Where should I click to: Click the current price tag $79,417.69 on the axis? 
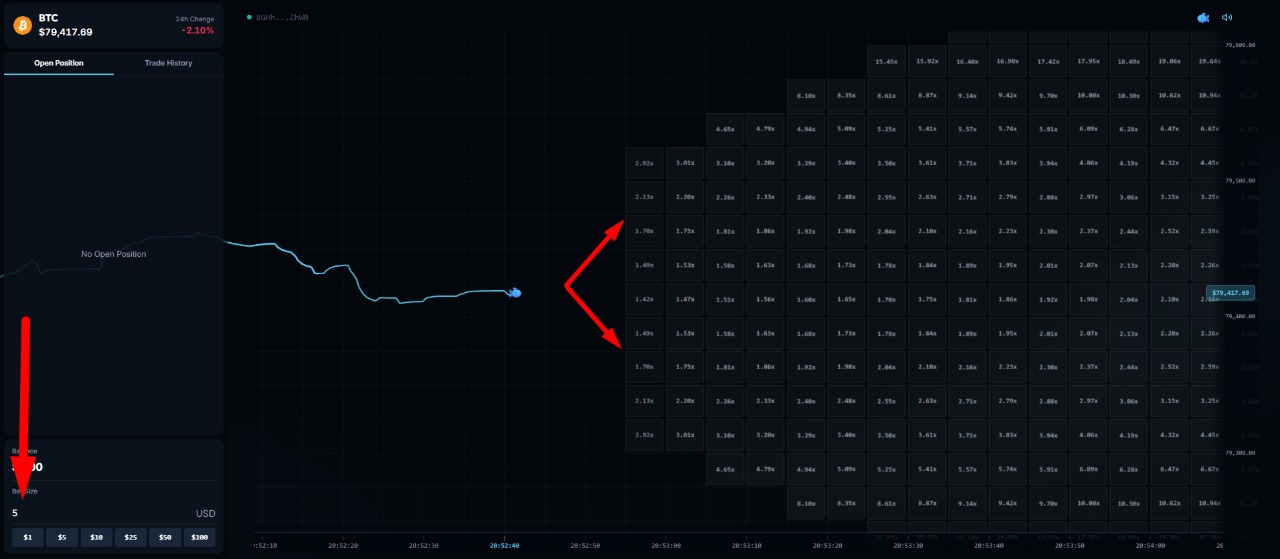click(1230, 293)
